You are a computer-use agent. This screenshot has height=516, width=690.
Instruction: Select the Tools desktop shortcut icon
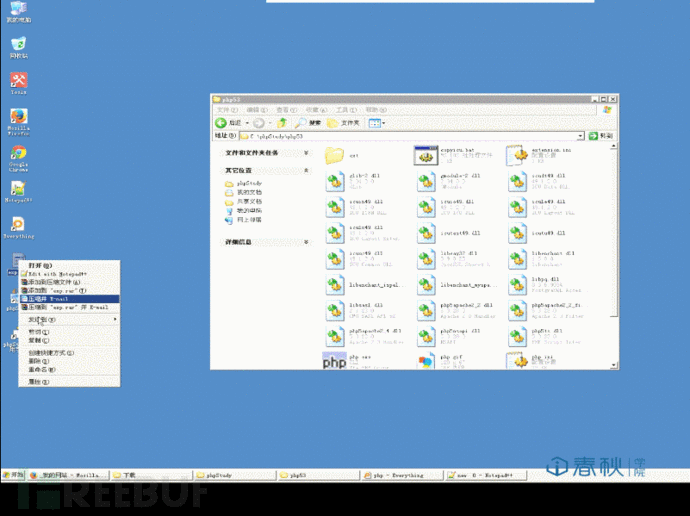pos(18,84)
